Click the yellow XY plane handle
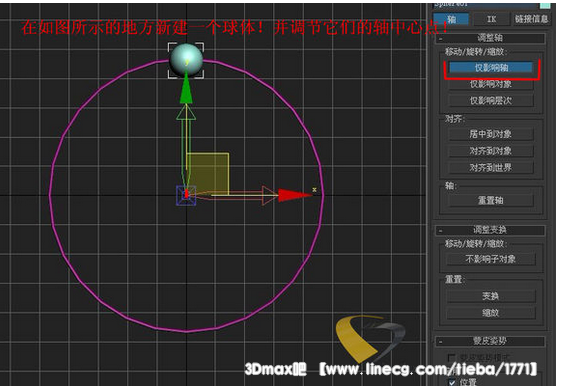This screenshot has height=386, width=566. pyautogui.click(x=208, y=174)
